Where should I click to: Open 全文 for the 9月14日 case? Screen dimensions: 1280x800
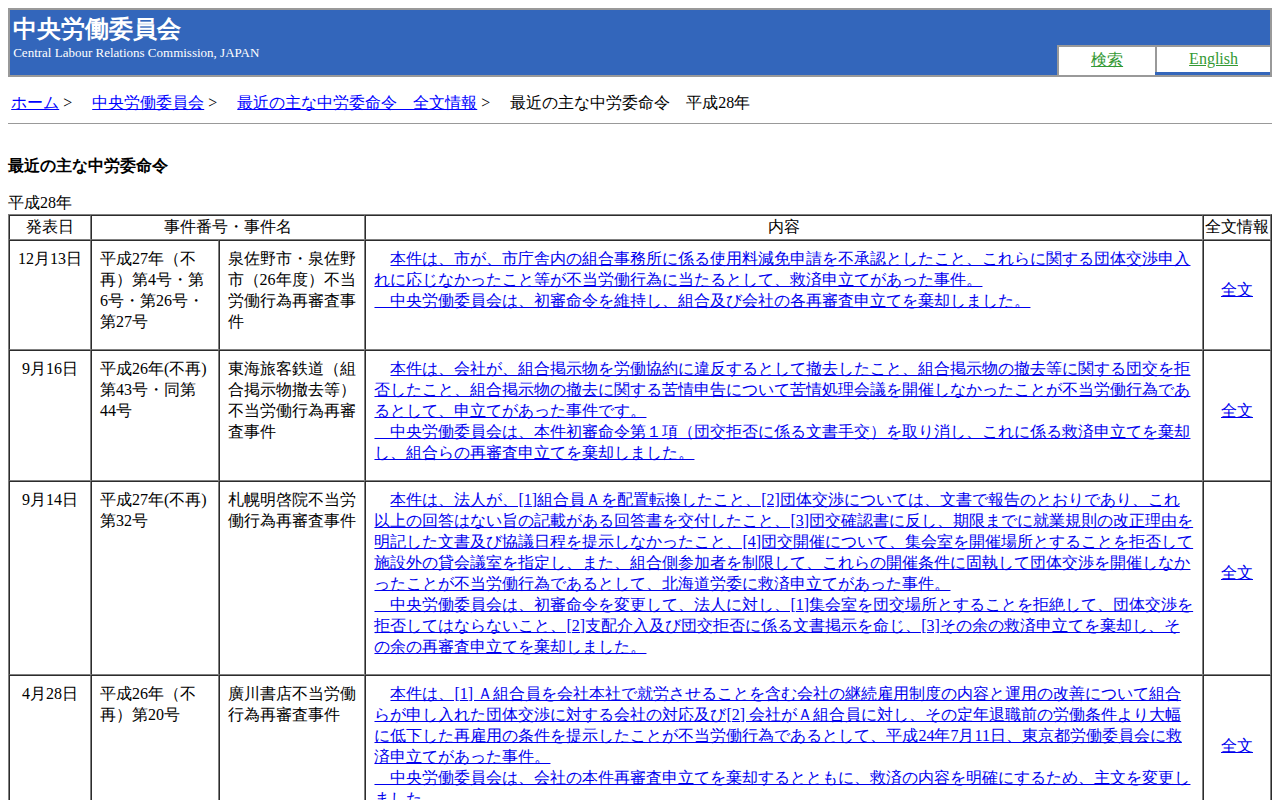click(x=1236, y=572)
